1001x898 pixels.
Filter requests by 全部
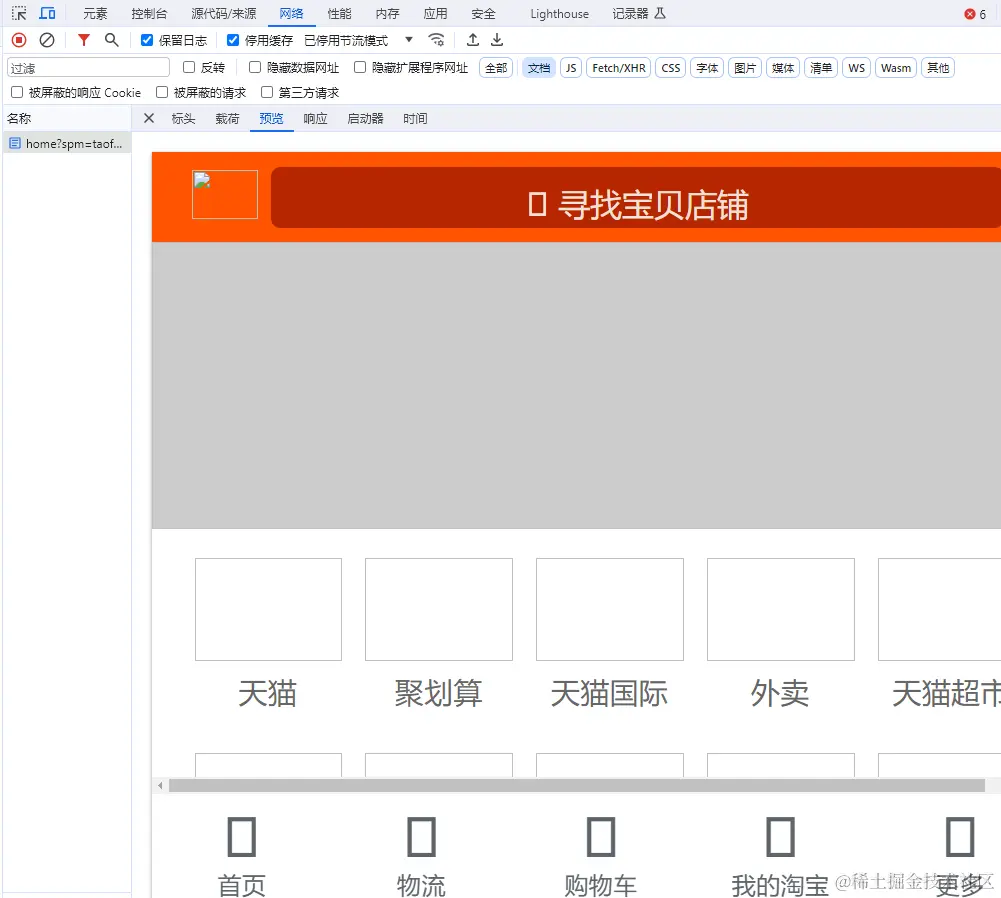tap(496, 68)
